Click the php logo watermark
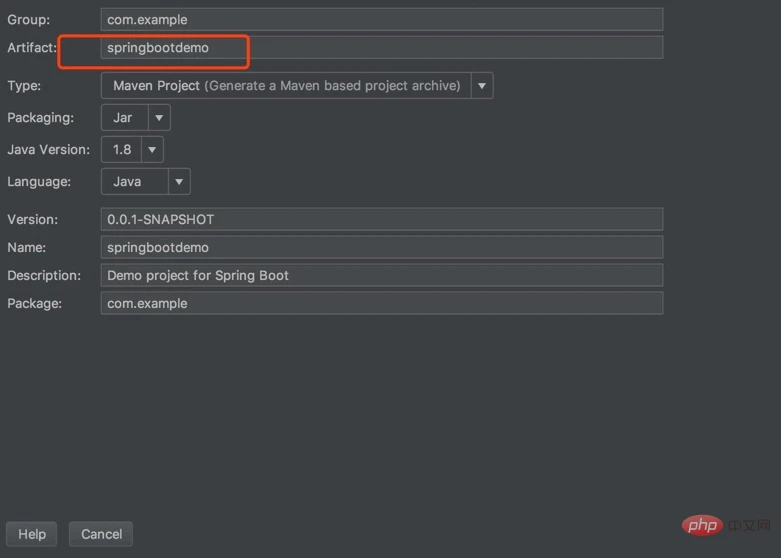Screen dimensions: 781x558 click(x=702, y=525)
